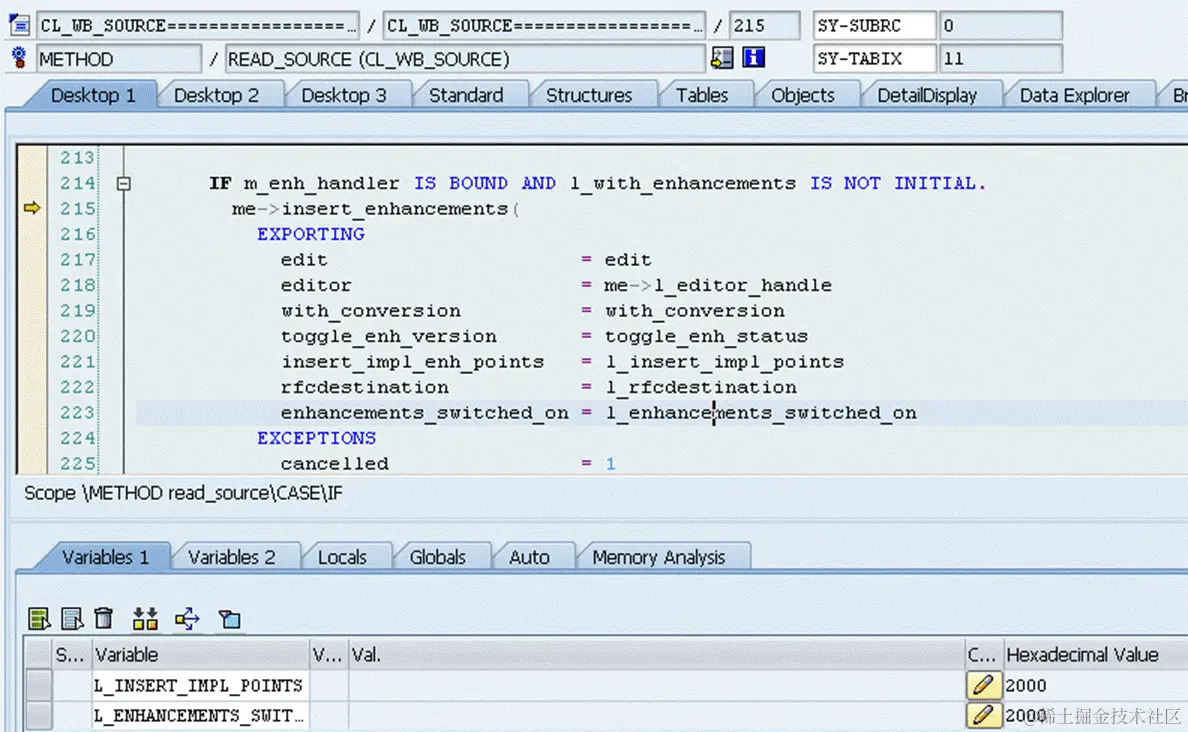Click l_enhancements_switched_on on line 223
This screenshot has height=732, width=1188.
[761, 413]
